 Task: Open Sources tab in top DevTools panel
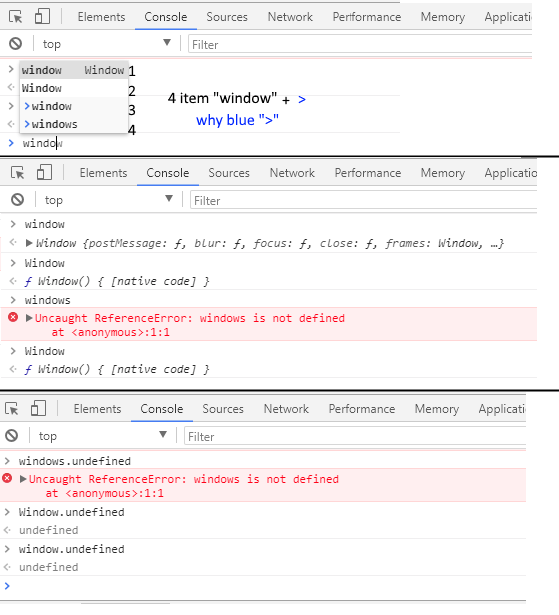pos(227,17)
